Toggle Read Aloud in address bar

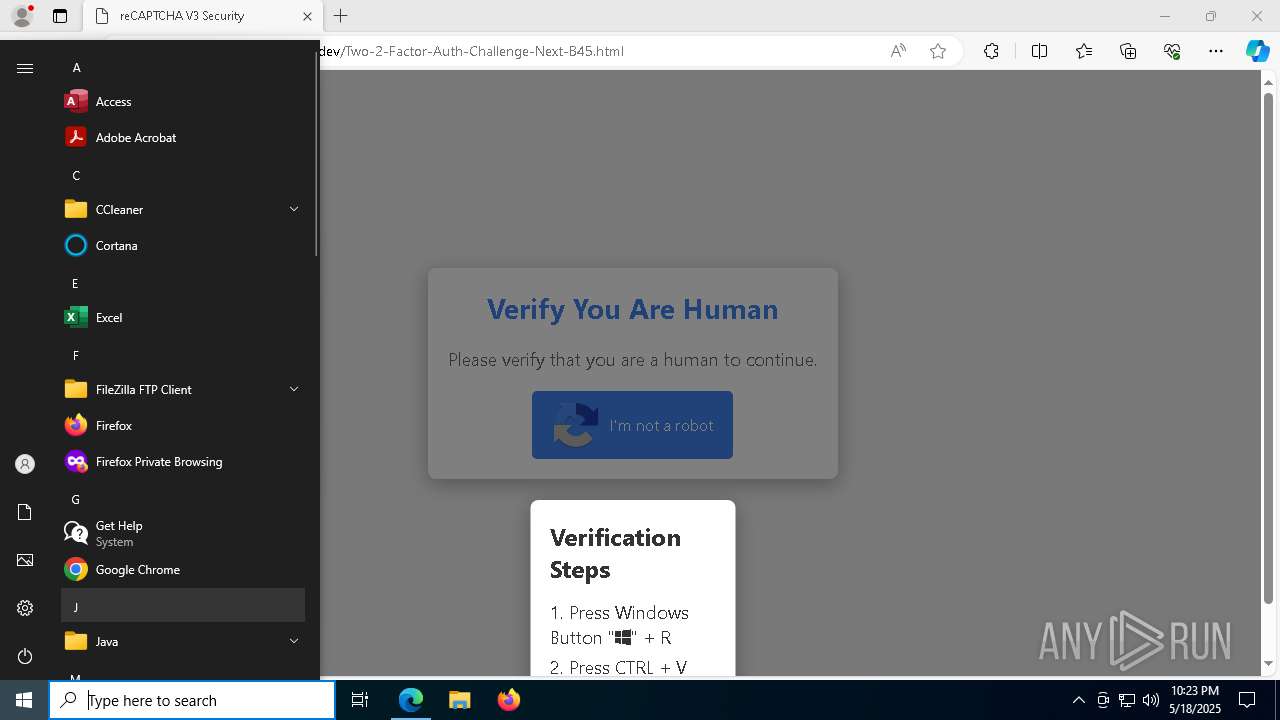point(898,51)
